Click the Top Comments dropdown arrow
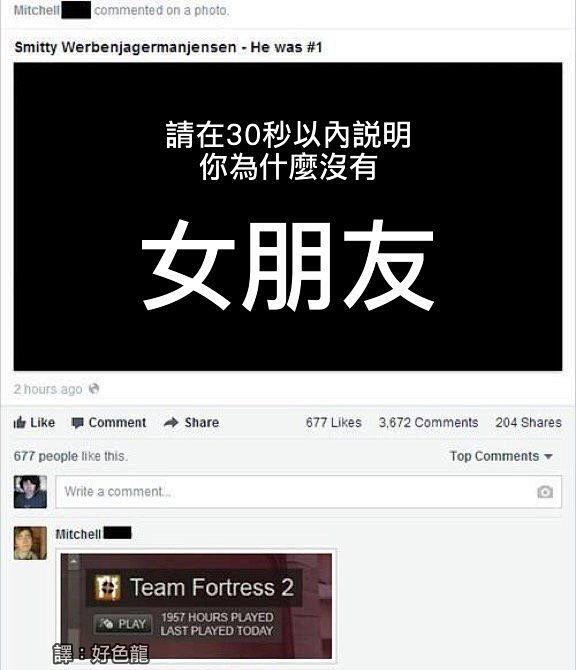The height and width of the screenshot is (670, 576). [548, 457]
